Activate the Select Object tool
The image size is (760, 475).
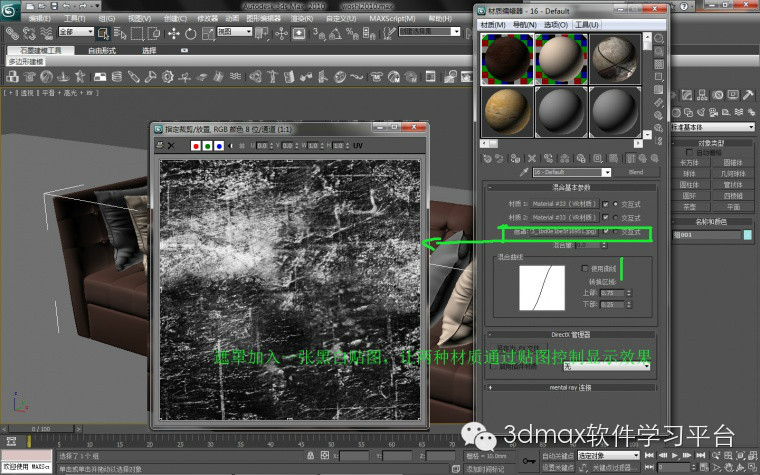[103, 33]
